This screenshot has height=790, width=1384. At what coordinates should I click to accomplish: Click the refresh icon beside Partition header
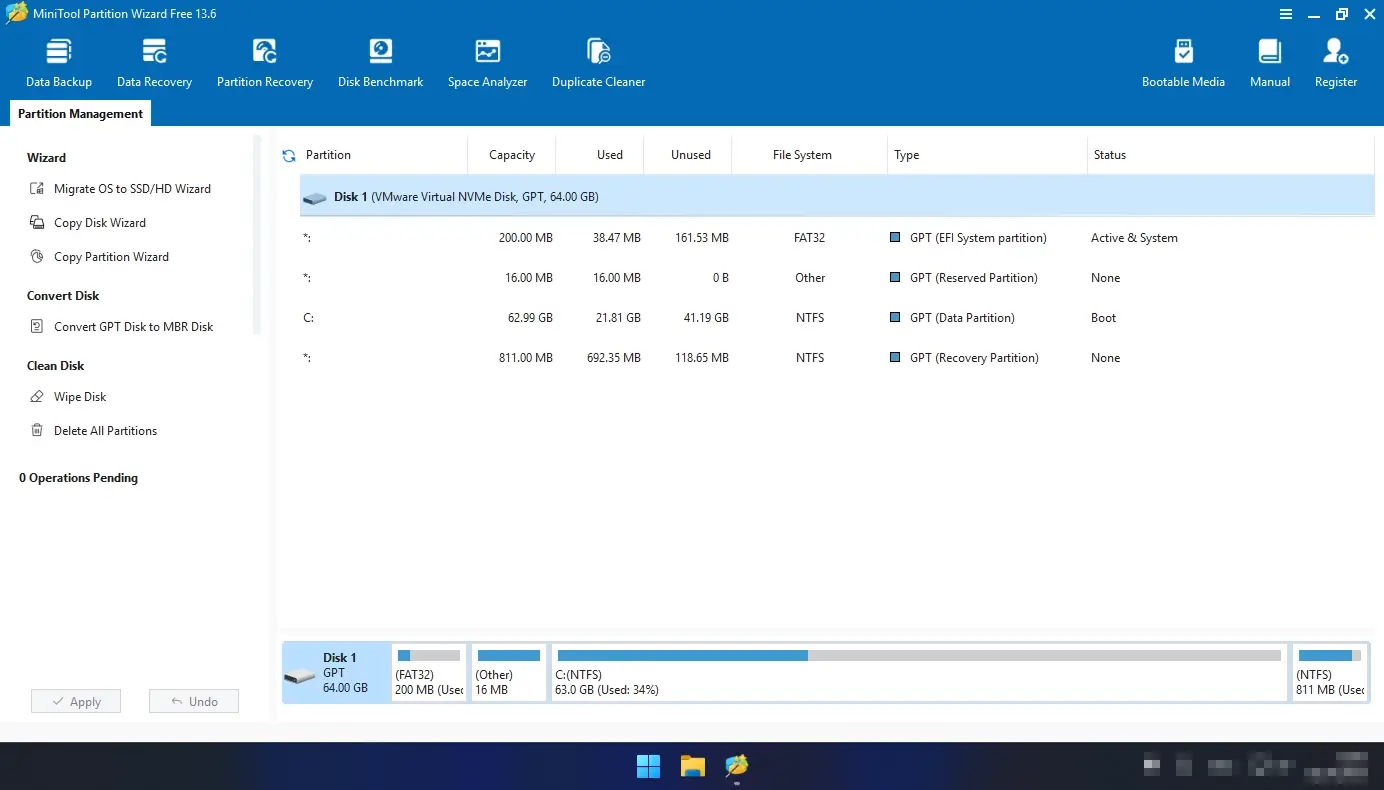(289, 155)
